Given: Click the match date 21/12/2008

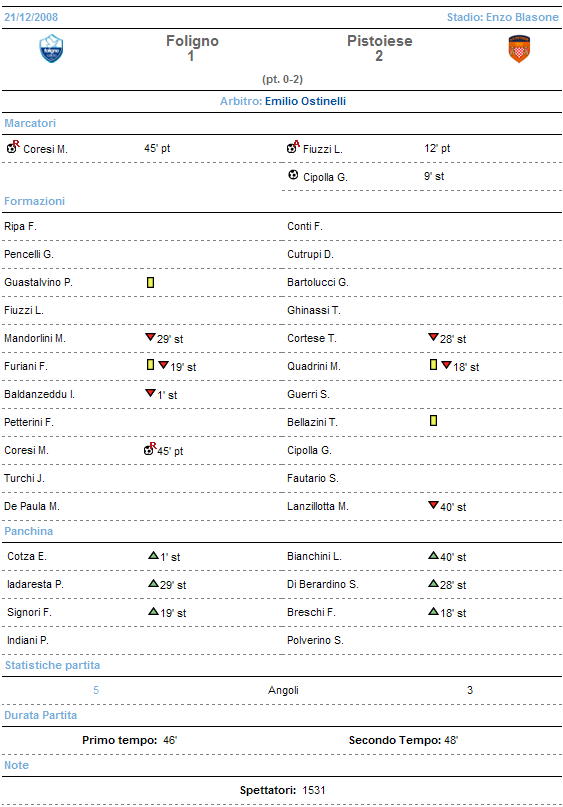Looking at the screenshot, I should (31, 17).
